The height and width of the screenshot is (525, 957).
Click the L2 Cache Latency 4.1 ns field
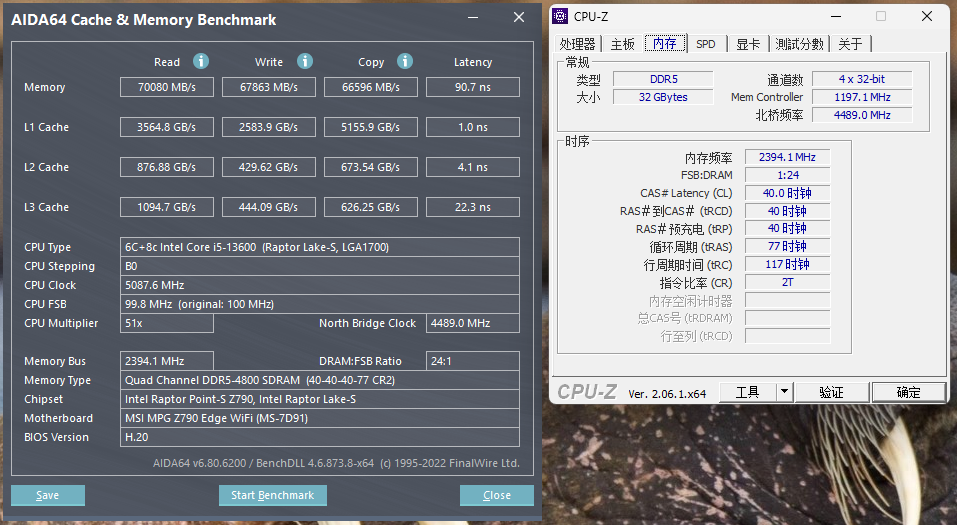pos(472,167)
